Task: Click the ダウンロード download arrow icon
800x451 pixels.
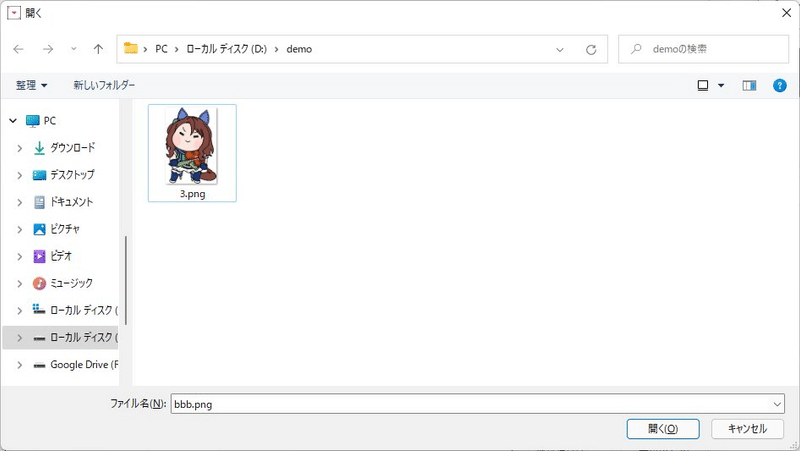Action: click(39, 148)
